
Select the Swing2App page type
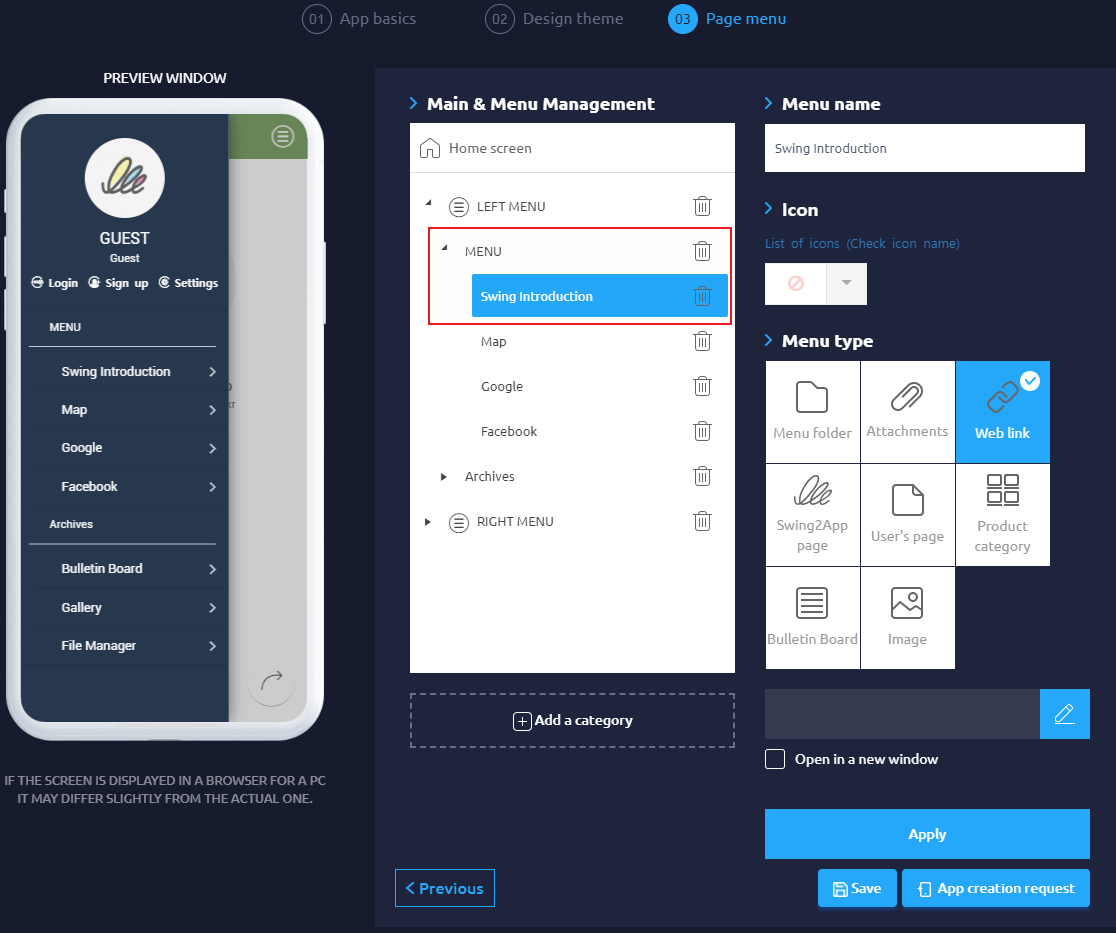[x=812, y=515]
